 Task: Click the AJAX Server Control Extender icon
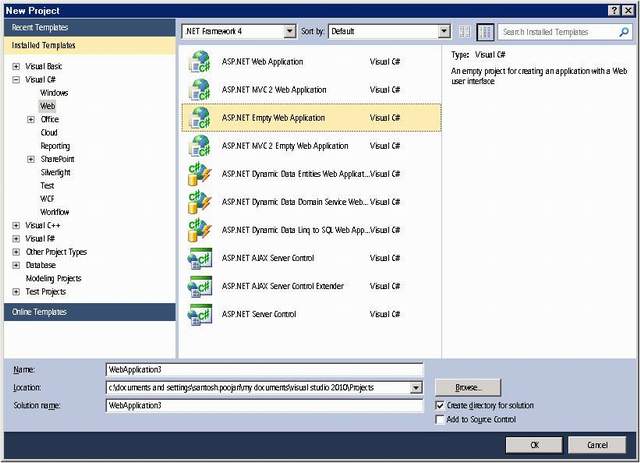(200, 286)
